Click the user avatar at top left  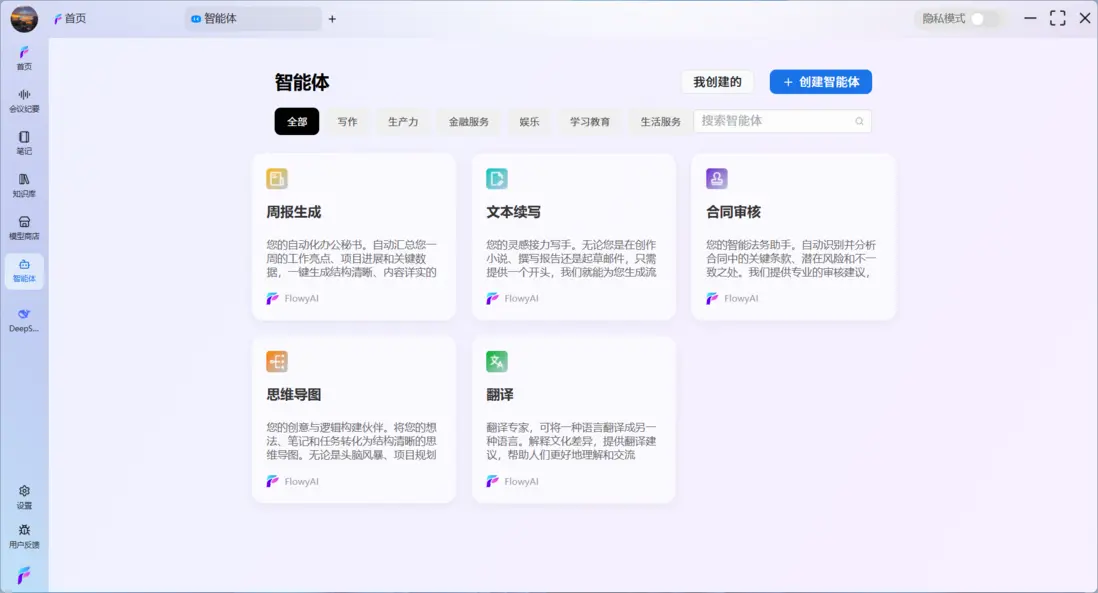(24, 18)
